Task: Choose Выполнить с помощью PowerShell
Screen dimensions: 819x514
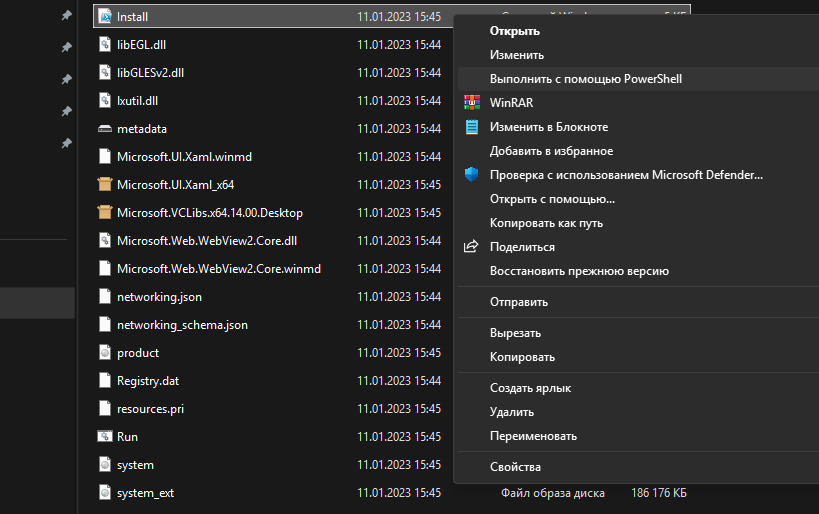Action: click(585, 79)
